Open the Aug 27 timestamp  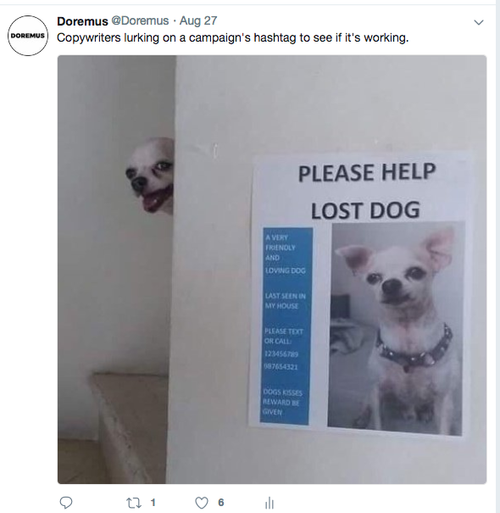[x=198, y=21]
